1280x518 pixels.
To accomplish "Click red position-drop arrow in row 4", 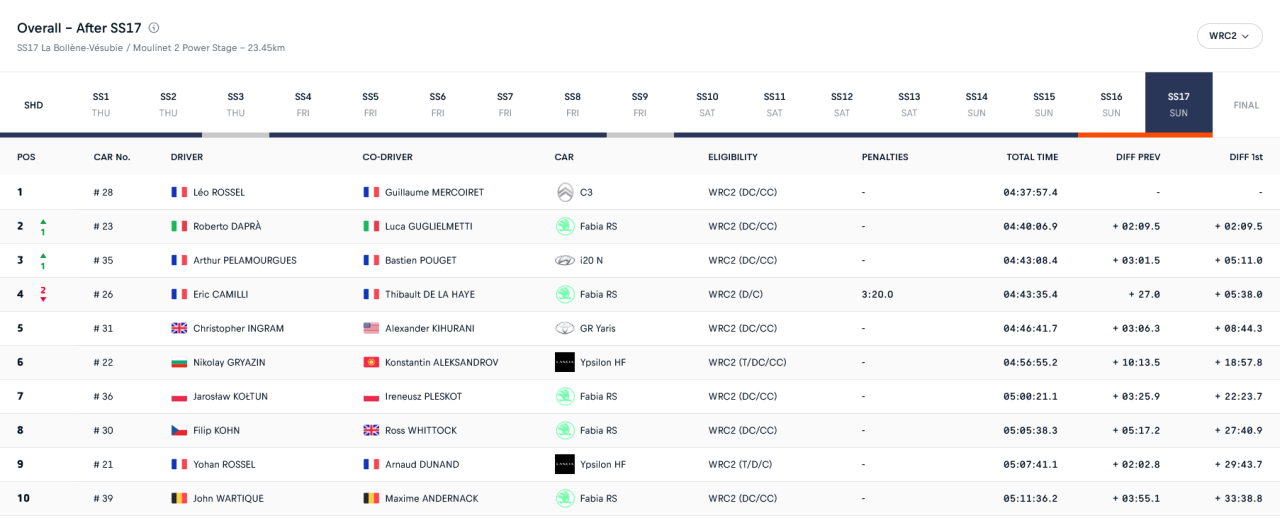I will 43,299.
